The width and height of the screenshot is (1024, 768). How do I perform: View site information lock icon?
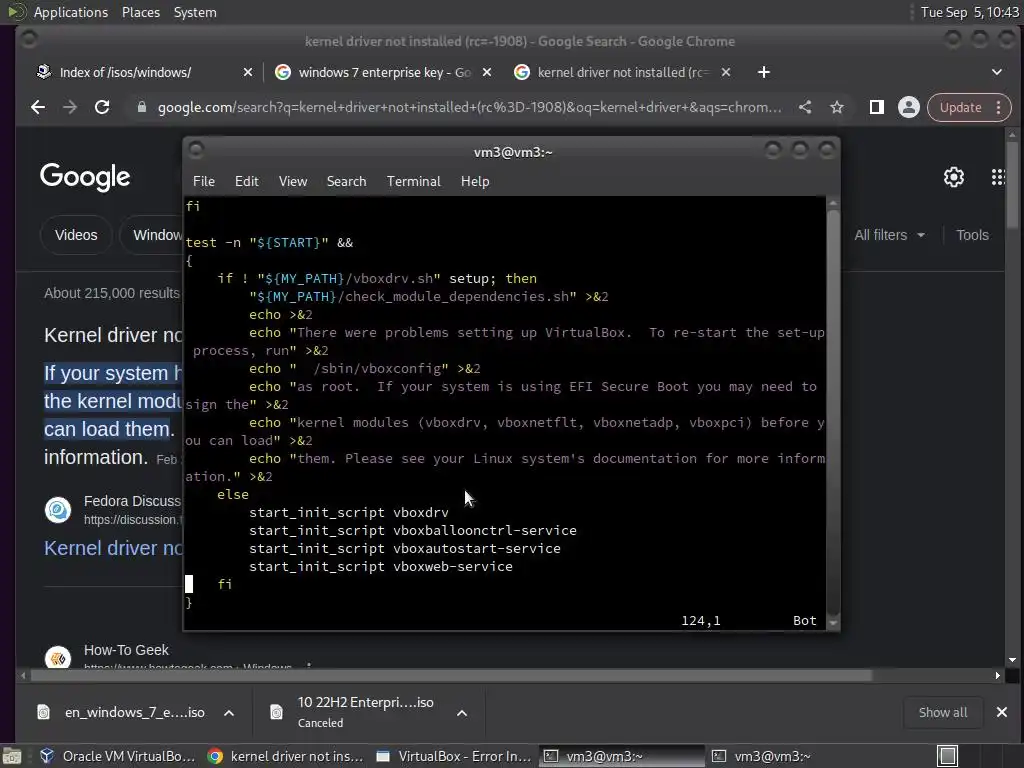(x=142, y=107)
